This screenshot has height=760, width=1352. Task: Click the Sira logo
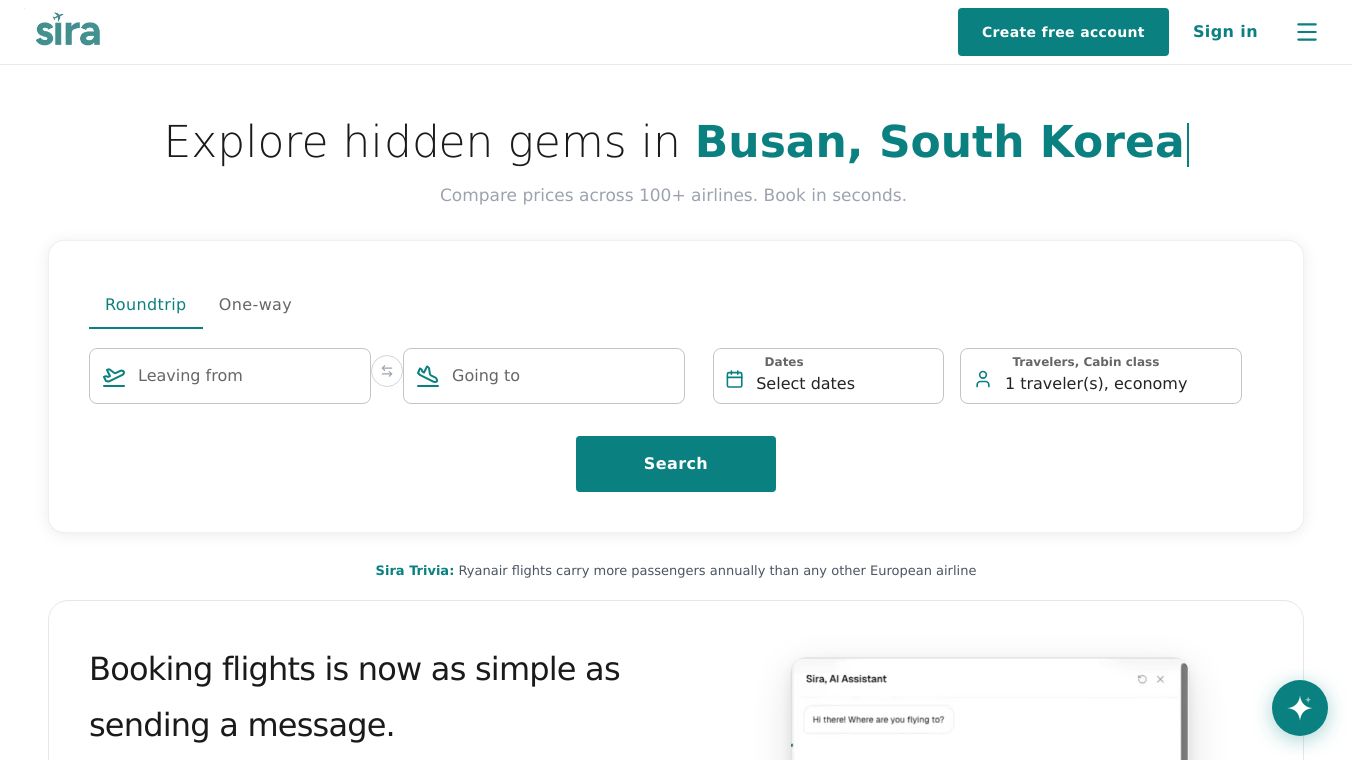tap(68, 31)
